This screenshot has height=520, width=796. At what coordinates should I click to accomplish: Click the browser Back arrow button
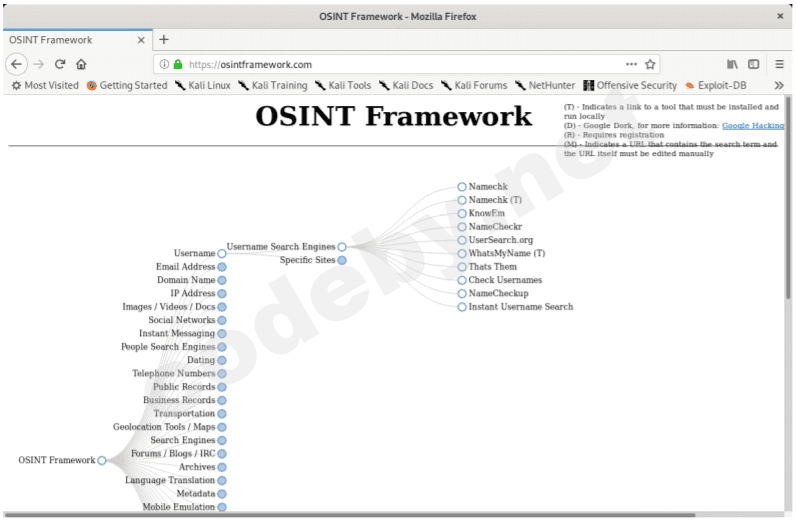[16, 64]
